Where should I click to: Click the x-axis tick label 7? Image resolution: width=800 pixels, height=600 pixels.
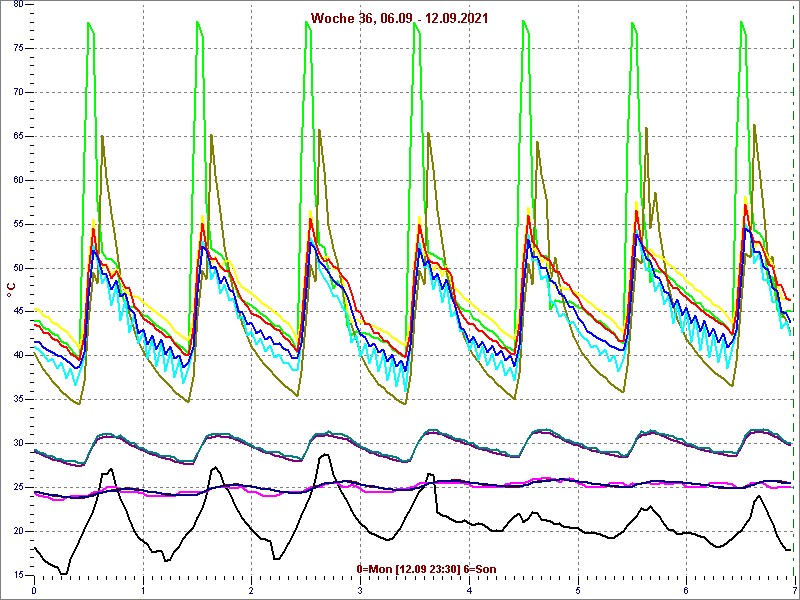pyautogui.click(x=793, y=591)
